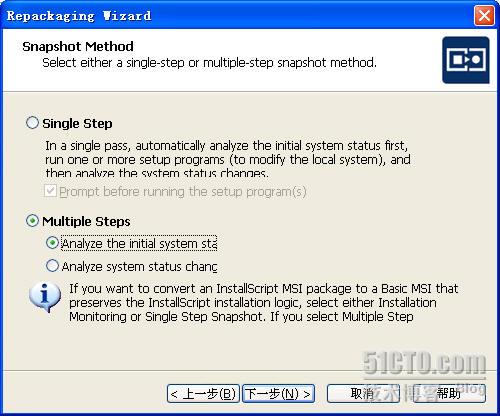This screenshot has height=416, width=500.
Task: Choose Analyze system status changes option
Action: (x=52, y=266)
